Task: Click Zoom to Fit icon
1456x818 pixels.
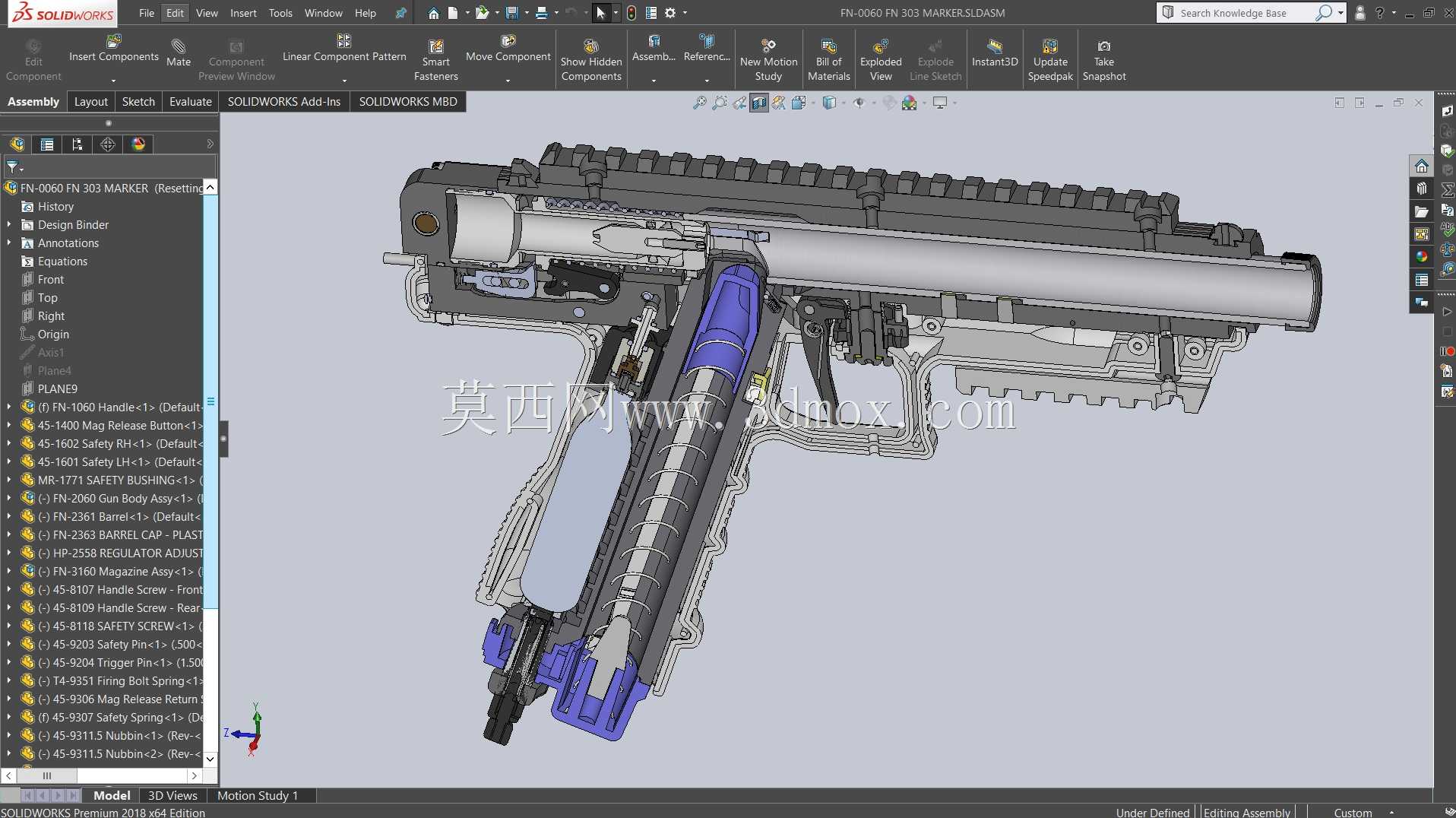Action: click(x=700, y=103)
